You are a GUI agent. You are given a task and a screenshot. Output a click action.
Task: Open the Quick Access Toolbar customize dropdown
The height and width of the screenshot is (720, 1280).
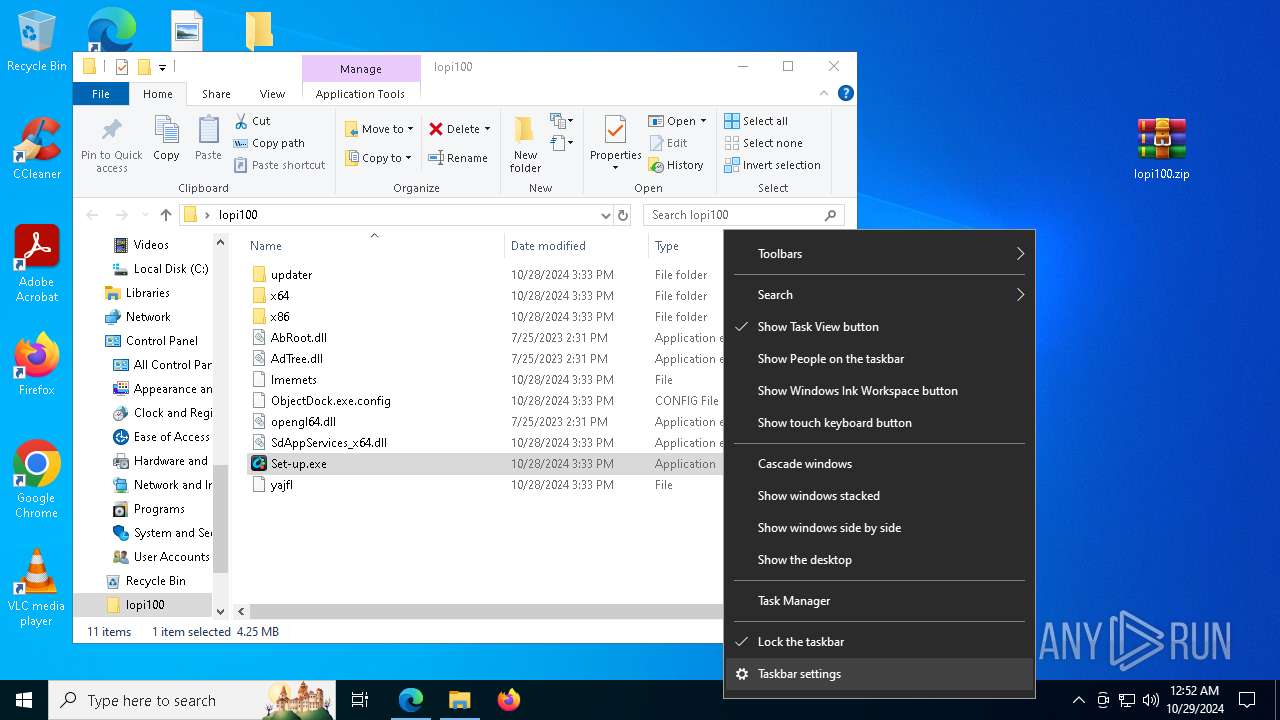pos(162,67)
